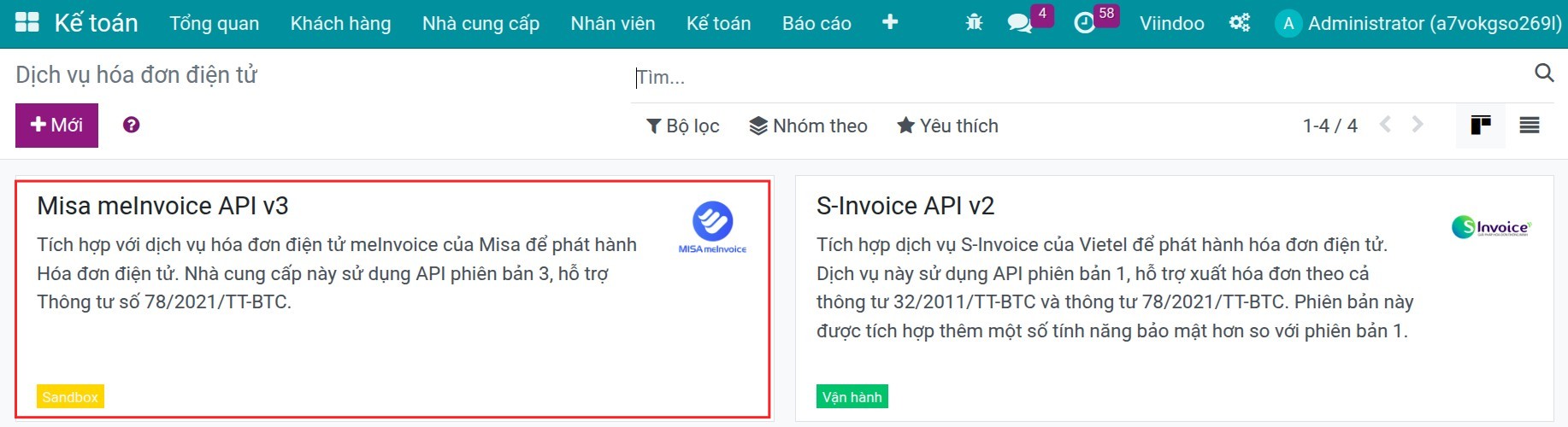
Task: Click the S-Invoice description text
Action: (x=1115, y=288)
